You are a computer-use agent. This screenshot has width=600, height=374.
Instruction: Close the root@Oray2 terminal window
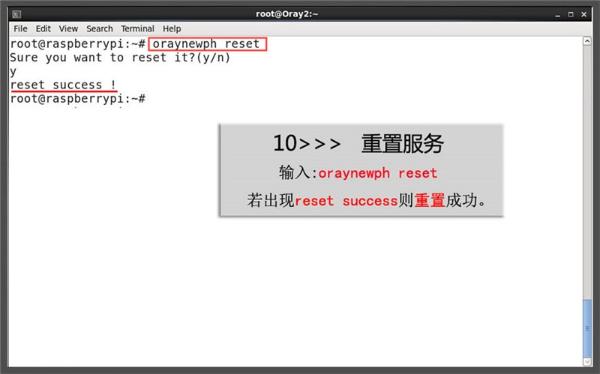[x=584, y=15]
